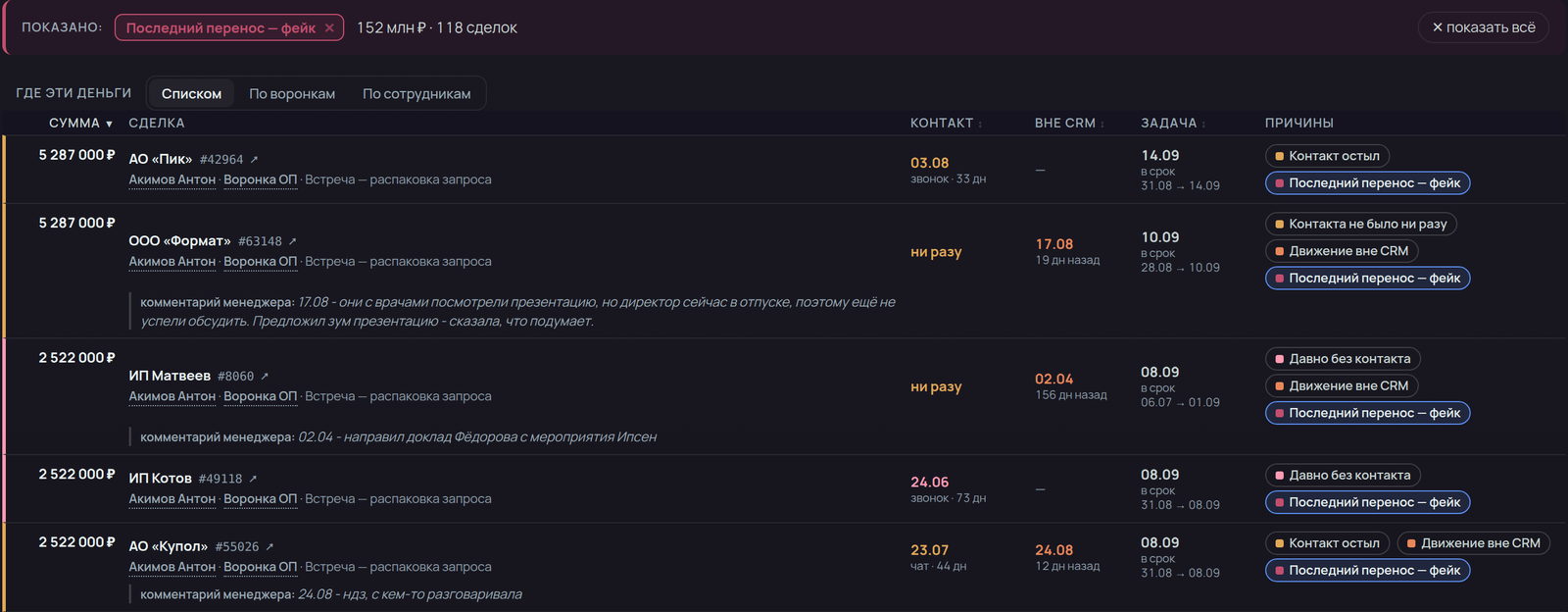Open the ИП Котов deal
1568x612 pixels.
click(x=160, y=478)
